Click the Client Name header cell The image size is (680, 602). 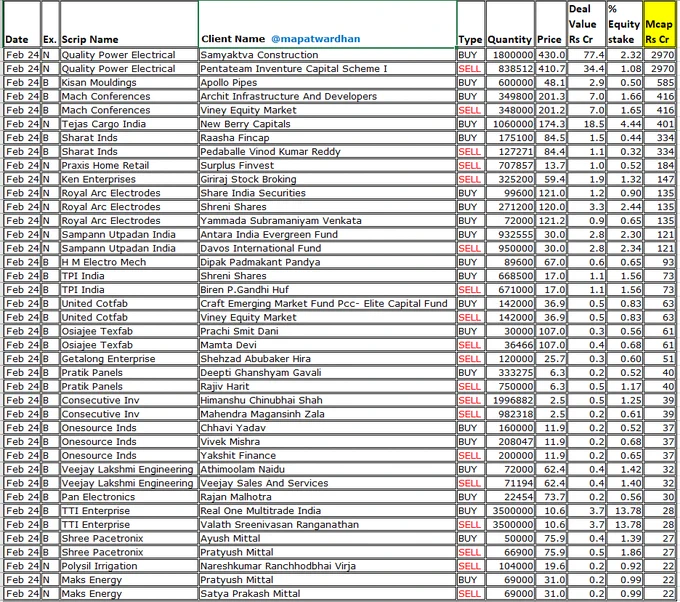point(327,24)
